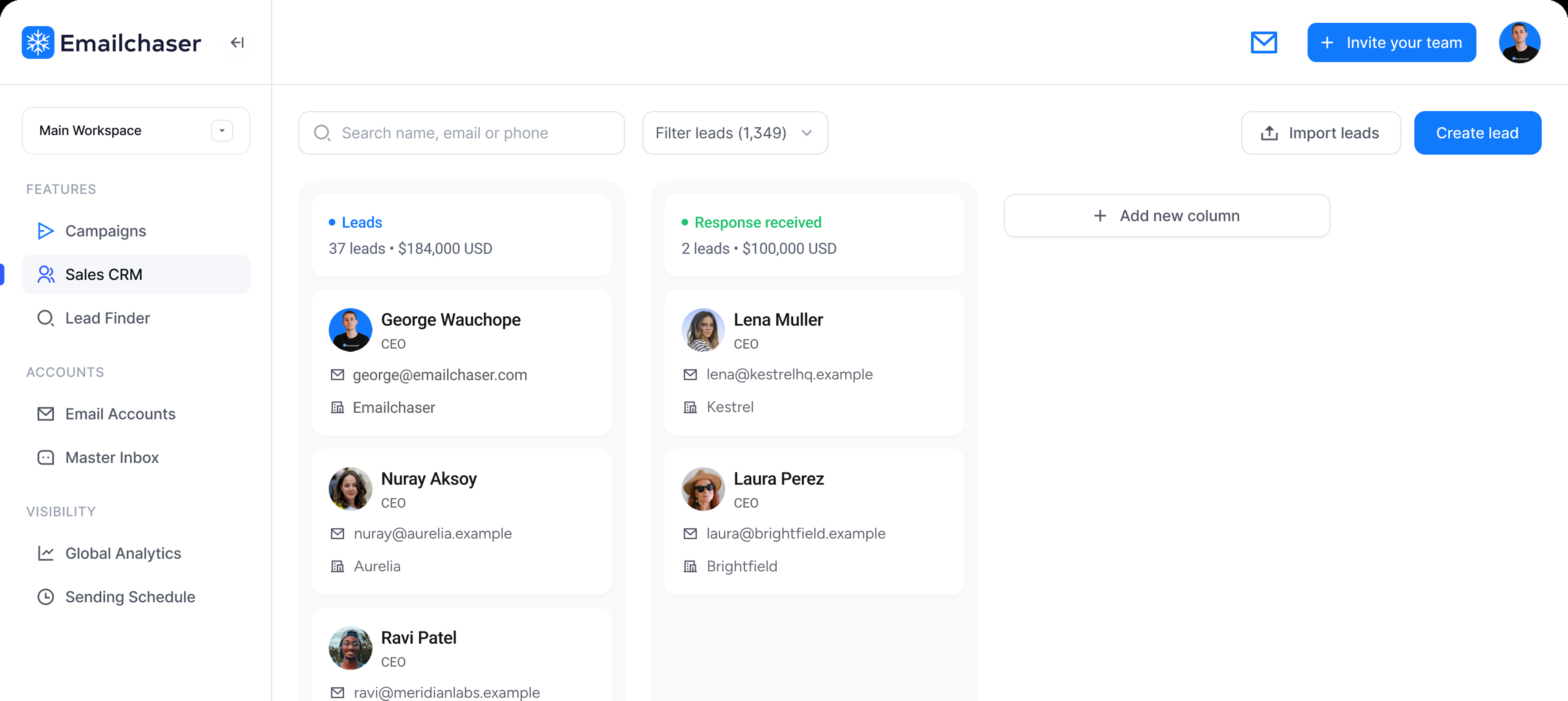
Task: Focus the Search name, email or phone field
Action: [461, 133]
